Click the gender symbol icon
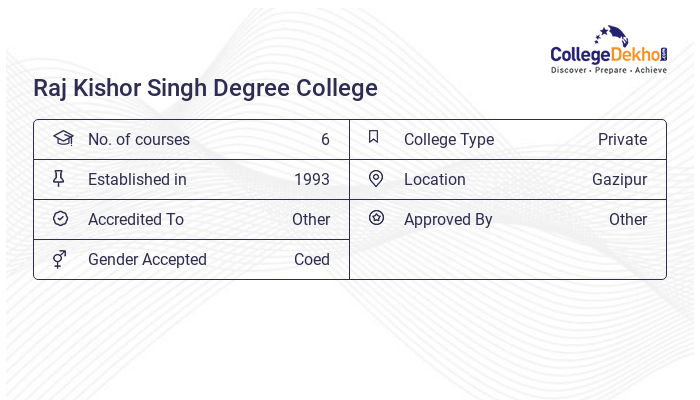Image resolution: width=700 pixels, height=400 pixels. (60, 259)
